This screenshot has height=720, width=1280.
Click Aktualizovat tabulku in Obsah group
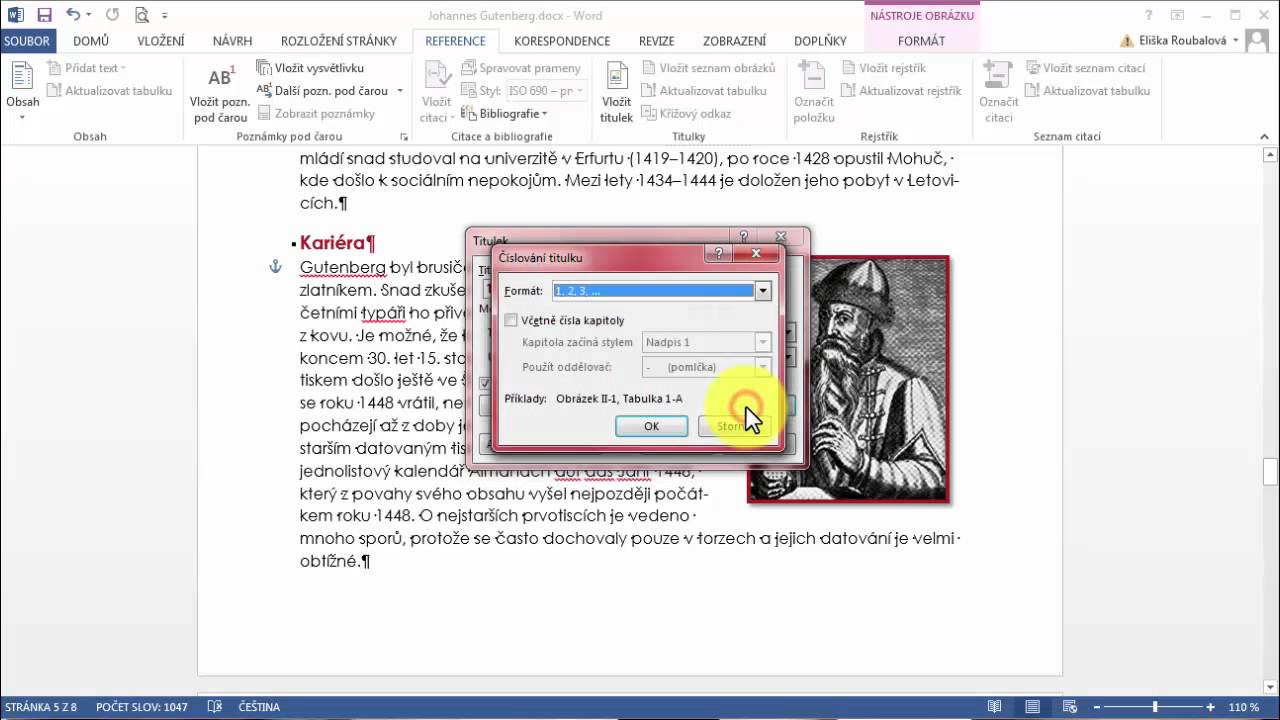(109, 91)
